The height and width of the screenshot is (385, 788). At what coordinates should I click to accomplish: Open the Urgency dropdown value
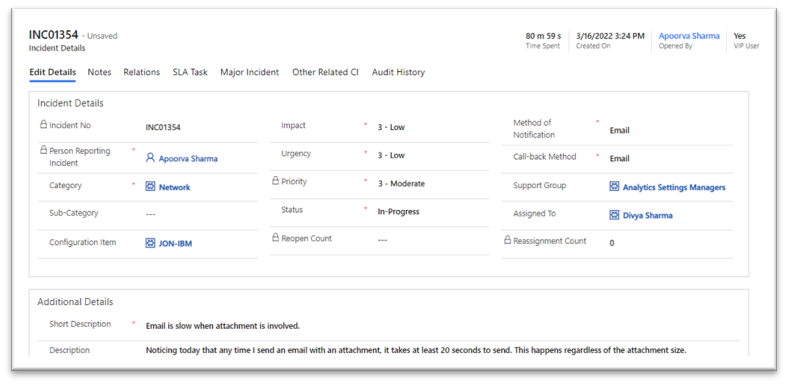coord(432,155)
